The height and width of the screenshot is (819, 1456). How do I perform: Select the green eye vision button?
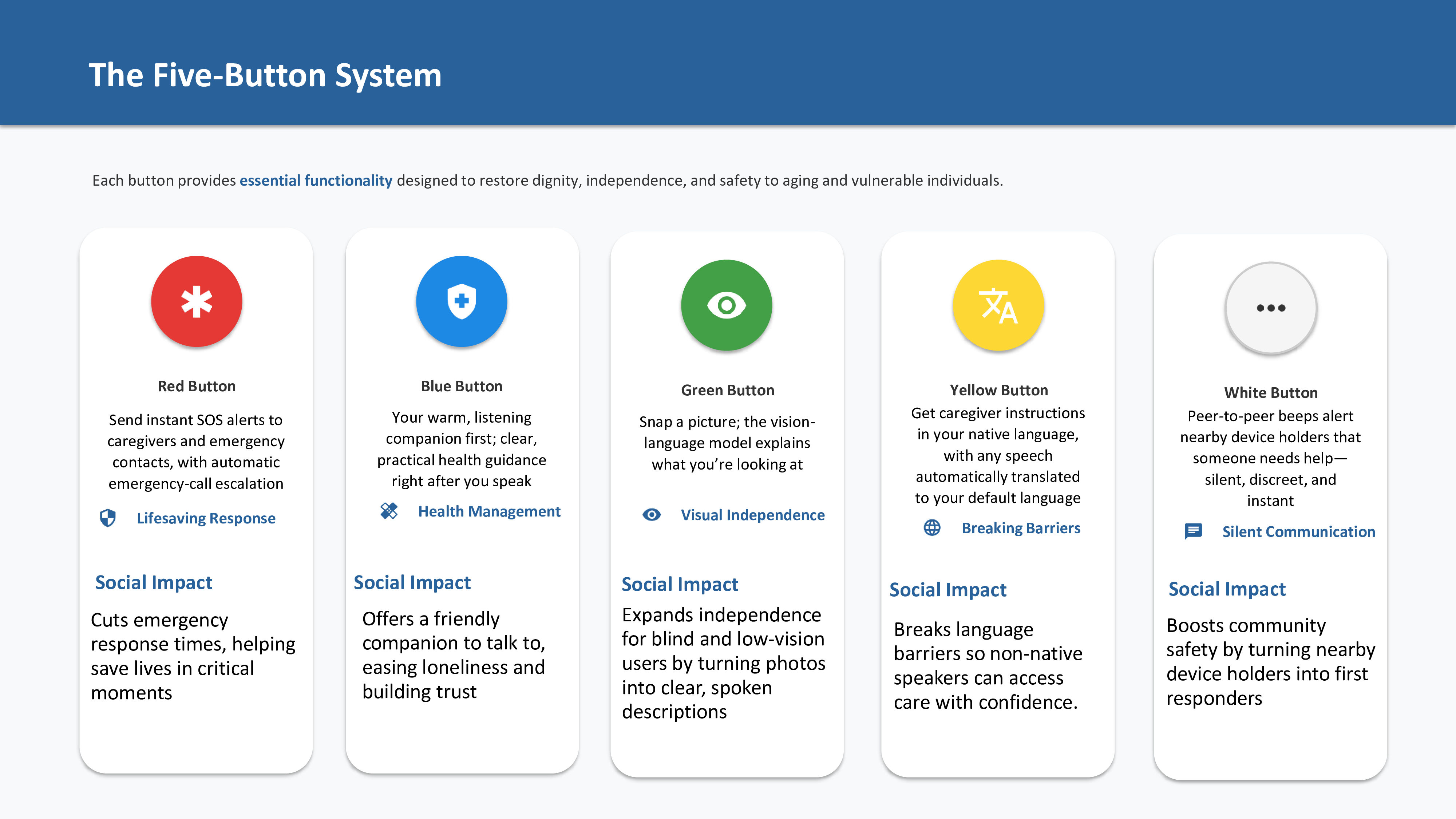coord(726,305)
